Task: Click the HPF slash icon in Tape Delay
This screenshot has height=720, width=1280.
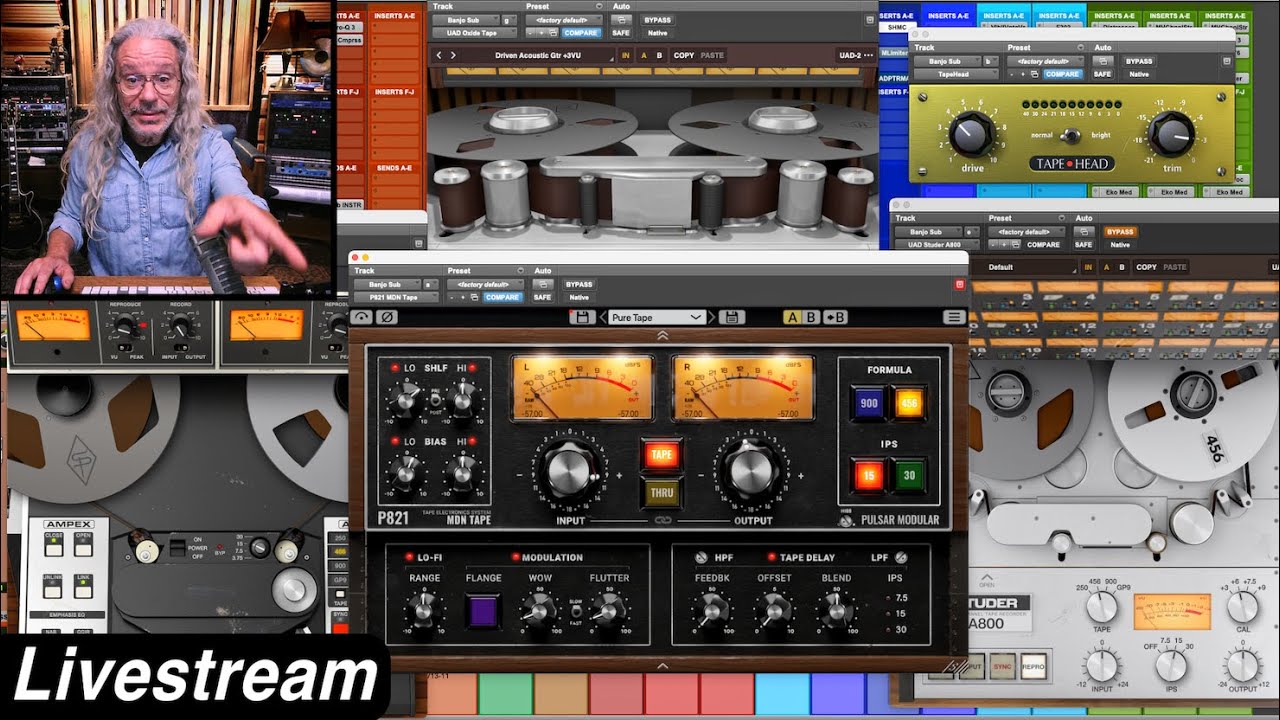Action: [699, 557]
